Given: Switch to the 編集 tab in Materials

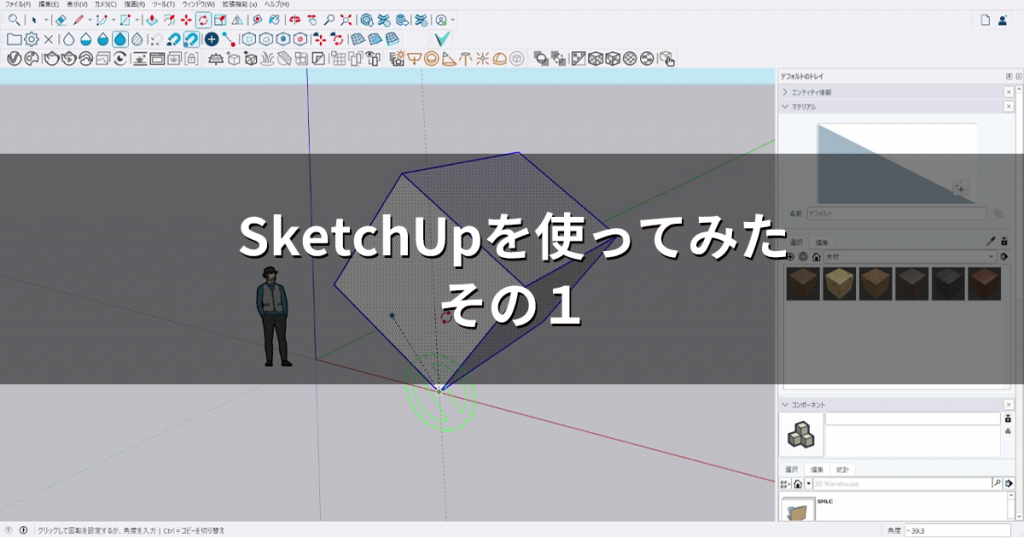Looking at the screenshot, I should (821, 242).
